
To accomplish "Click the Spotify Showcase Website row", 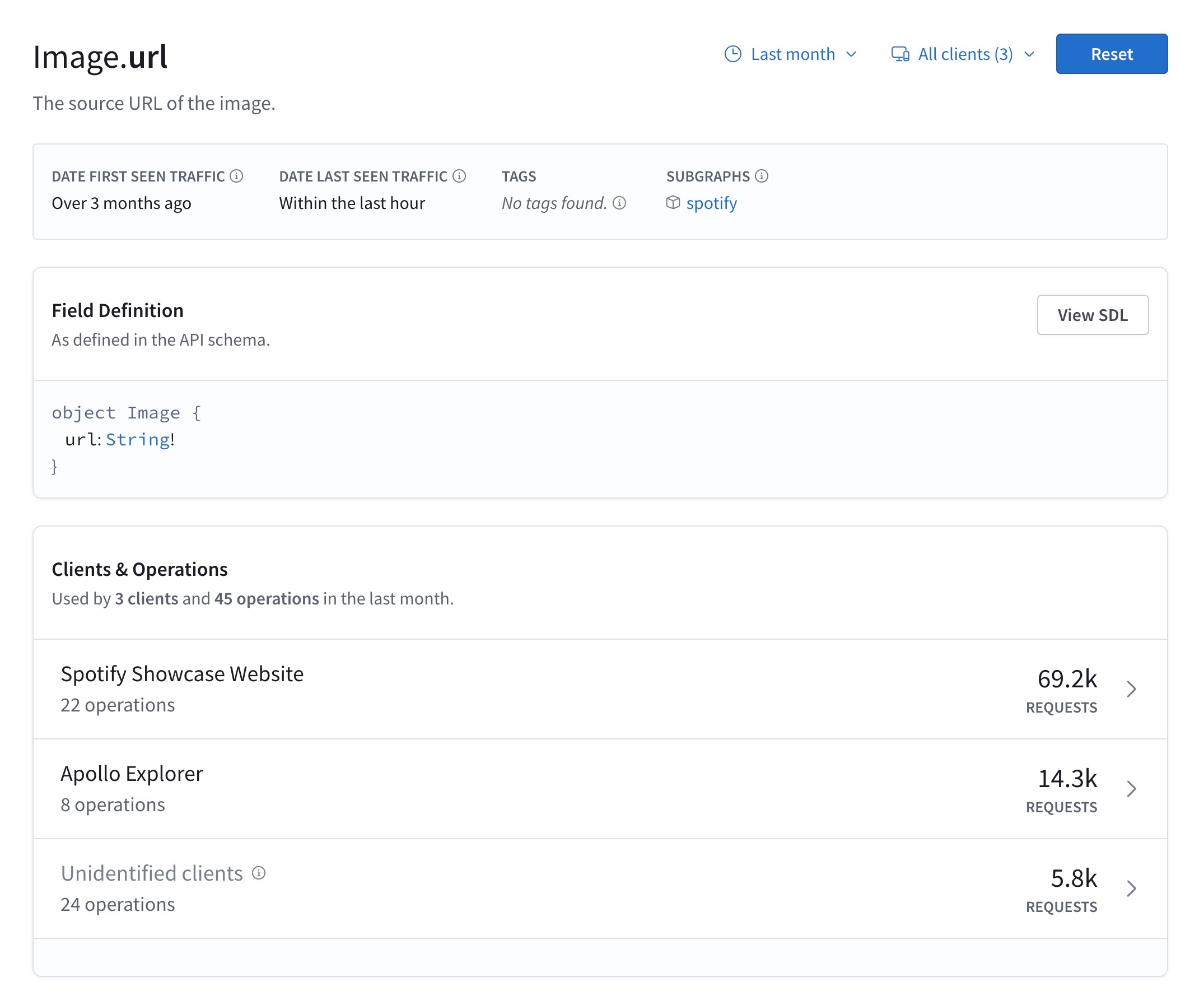I will [600, 688].
